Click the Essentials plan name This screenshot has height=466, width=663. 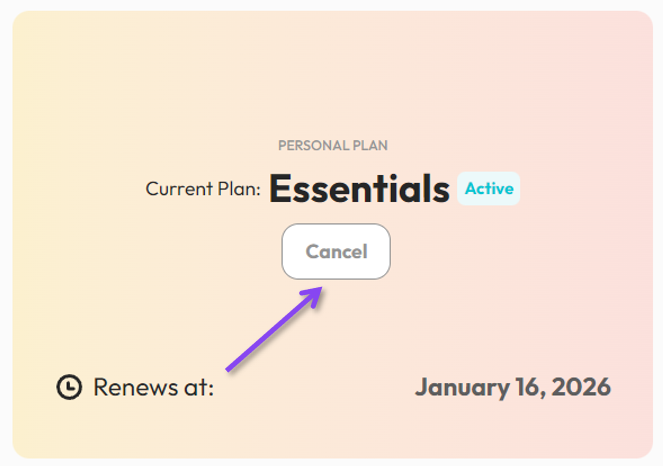click(359, 189)
